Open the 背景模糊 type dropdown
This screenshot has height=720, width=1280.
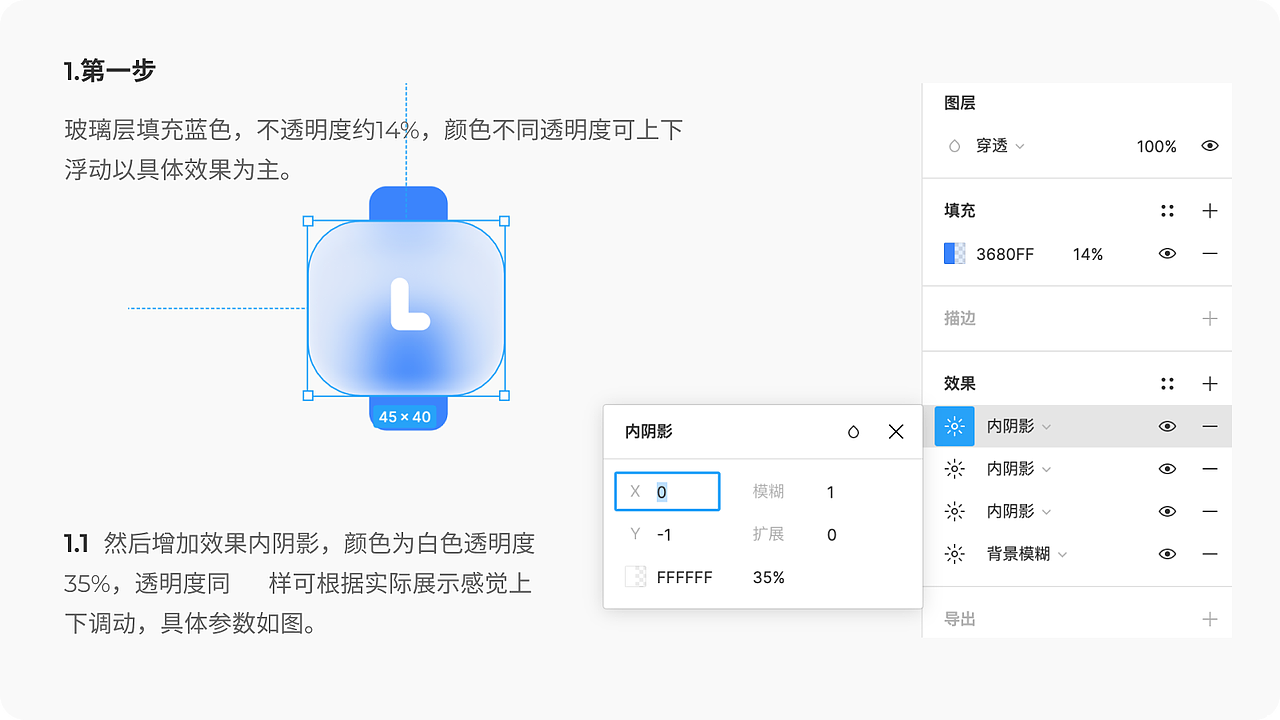click(1063, 554)
